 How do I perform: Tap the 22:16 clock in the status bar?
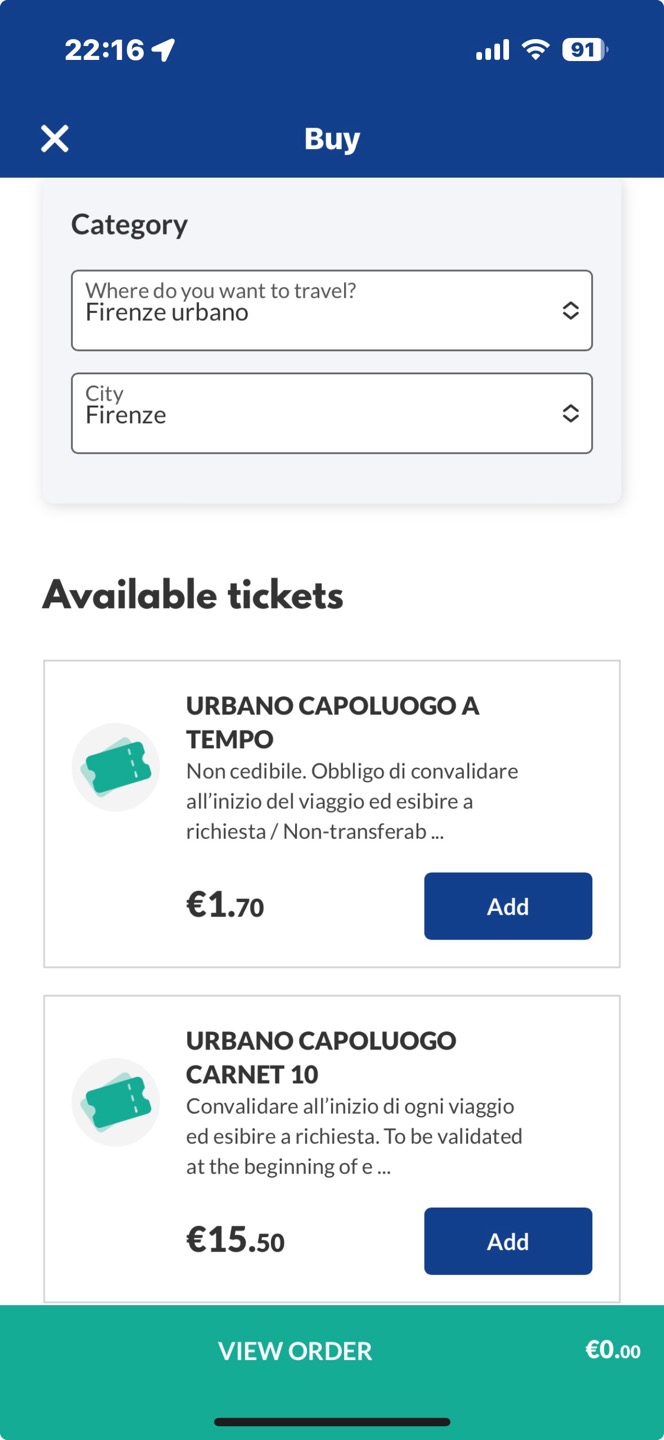point(105,50)
